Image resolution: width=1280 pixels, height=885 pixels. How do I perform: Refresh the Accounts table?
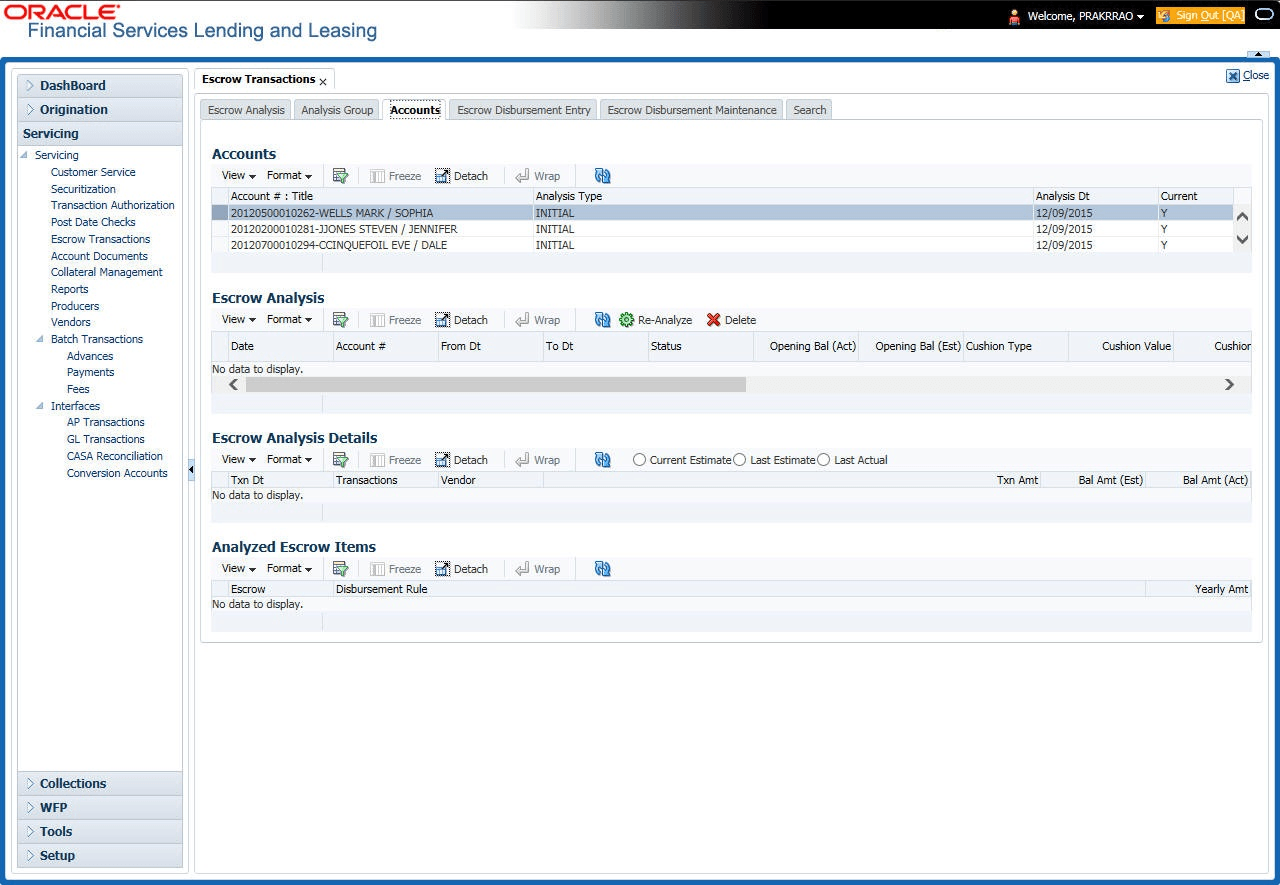[602, 176]
